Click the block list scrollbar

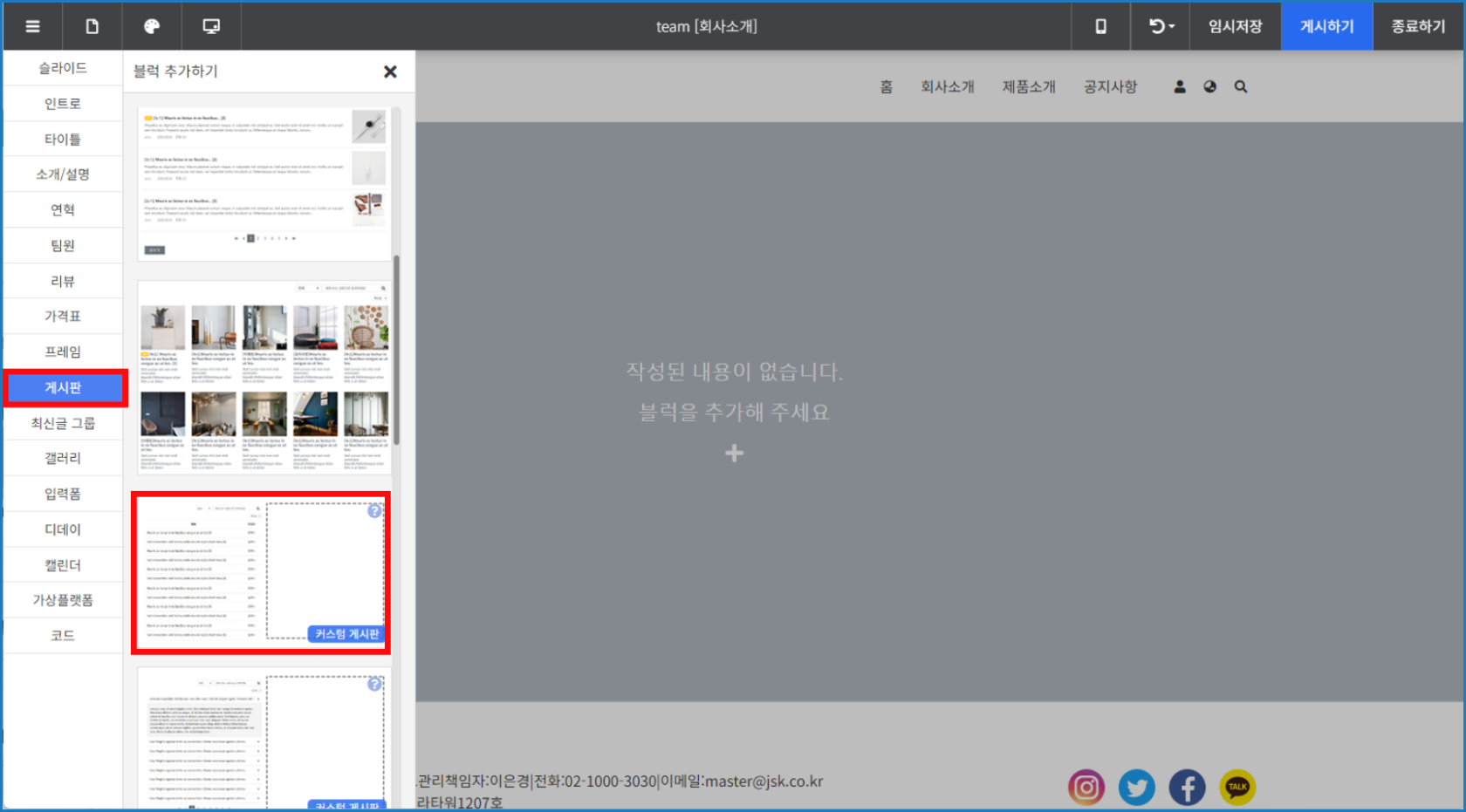pyautogui.click(x=397, y=349)
